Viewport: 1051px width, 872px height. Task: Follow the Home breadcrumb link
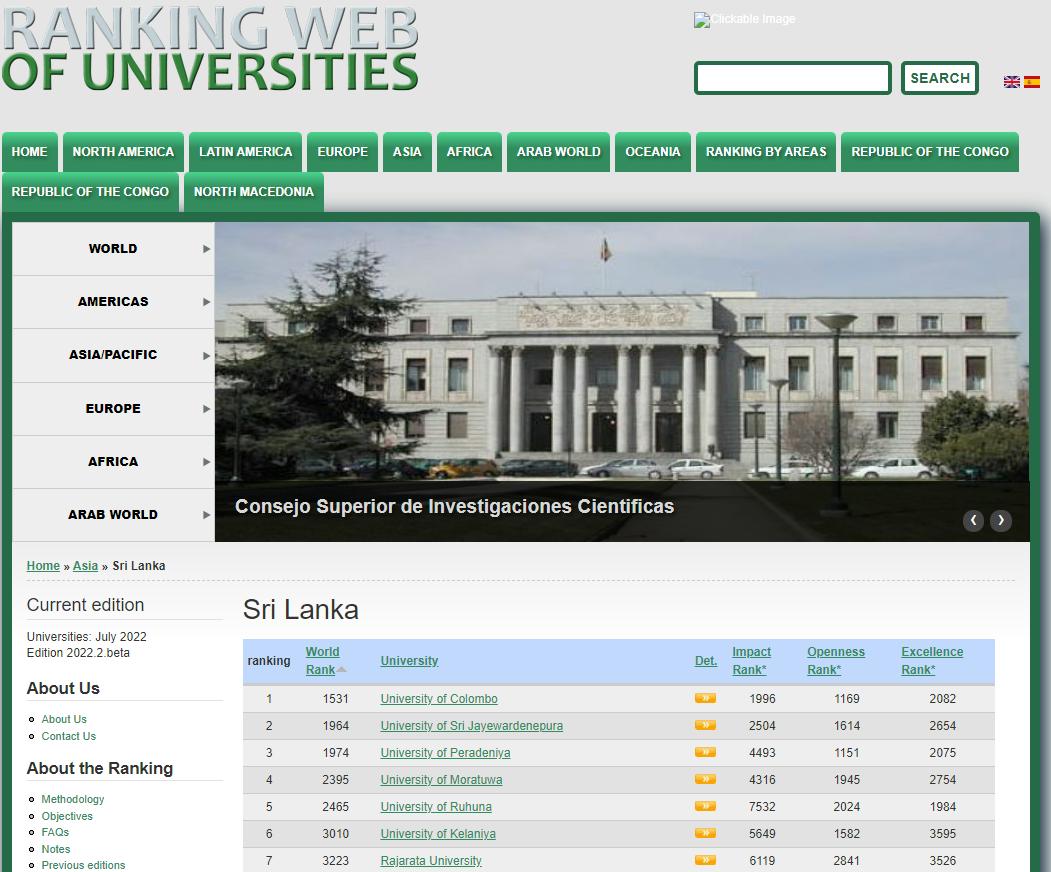click(x=43, y=566)
